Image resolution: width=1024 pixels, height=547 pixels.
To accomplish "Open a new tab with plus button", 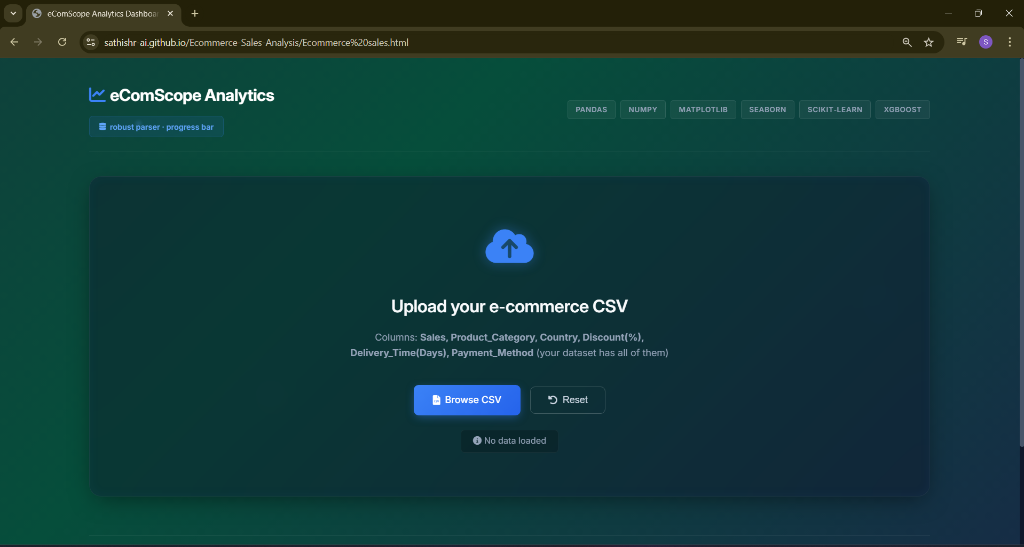I will pos(194,13).
